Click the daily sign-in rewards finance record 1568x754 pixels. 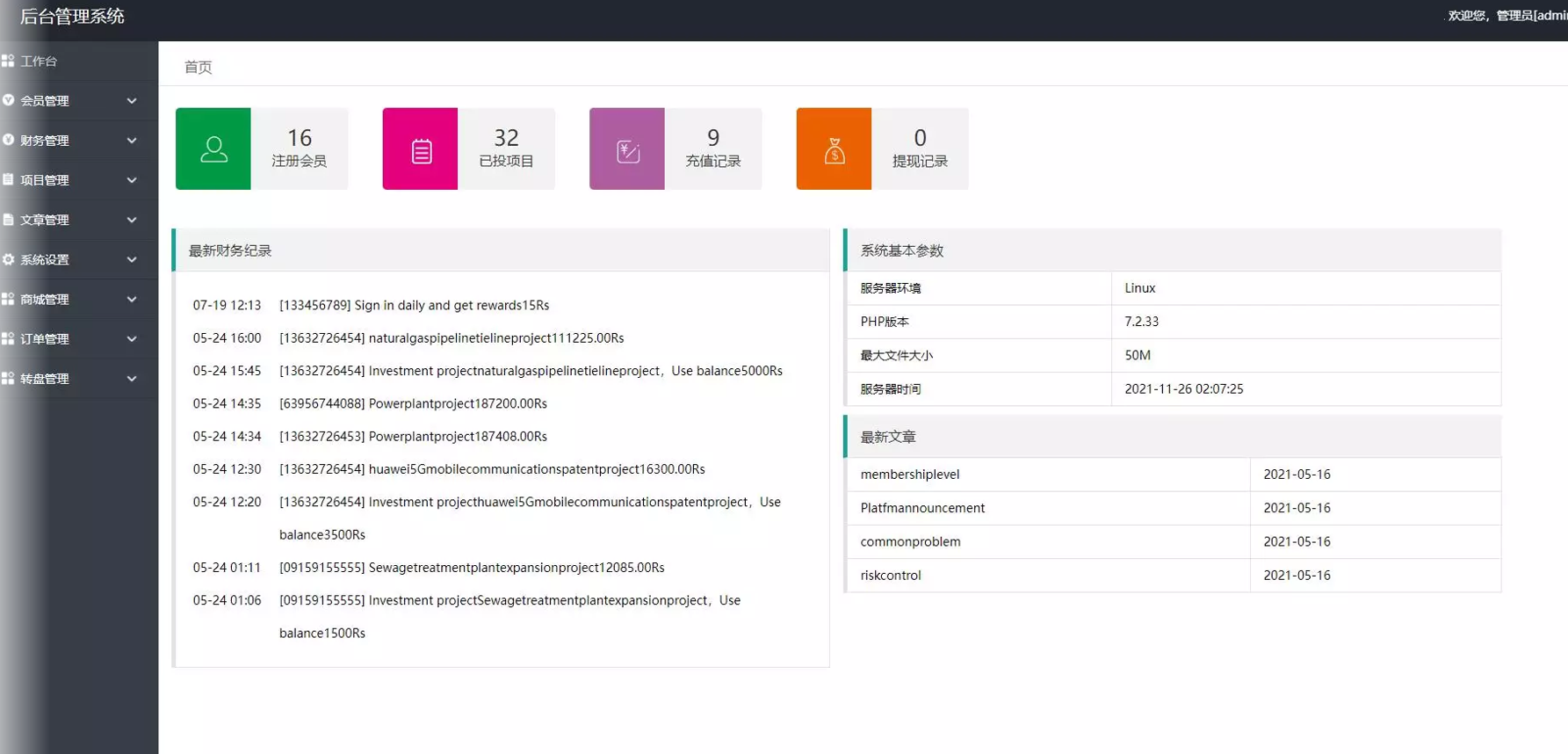pos(414,305)
